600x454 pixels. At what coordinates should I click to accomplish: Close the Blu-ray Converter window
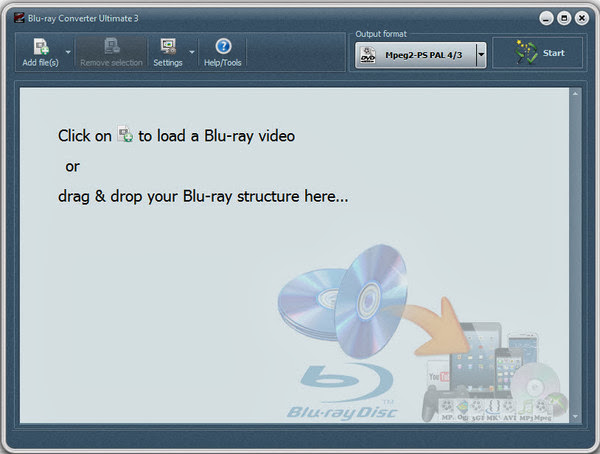[582, 18]
